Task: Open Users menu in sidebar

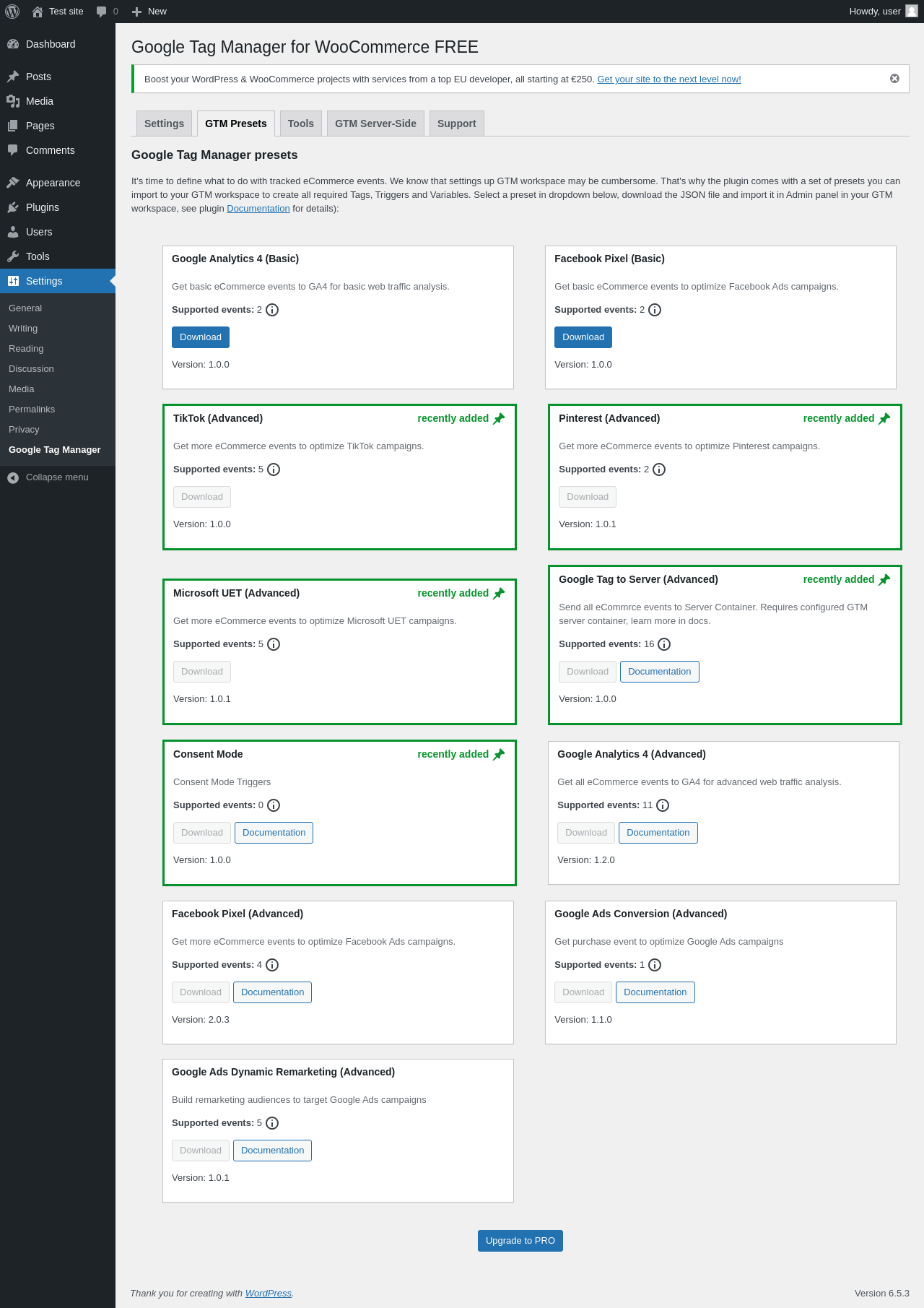Action: pyautogui.click(x=58, y=232)
